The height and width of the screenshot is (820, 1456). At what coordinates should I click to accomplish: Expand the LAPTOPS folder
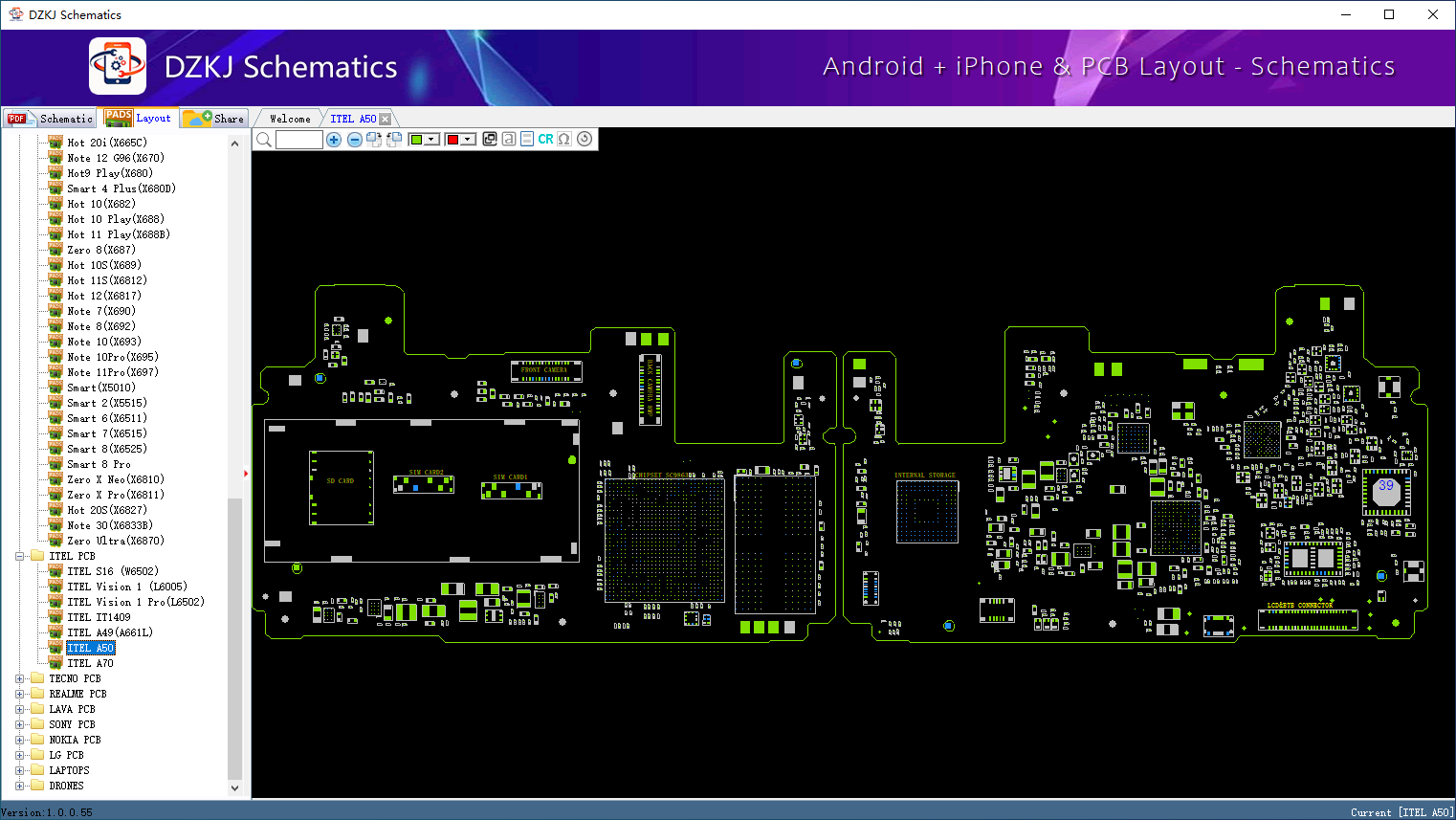(x=19, y=770)
